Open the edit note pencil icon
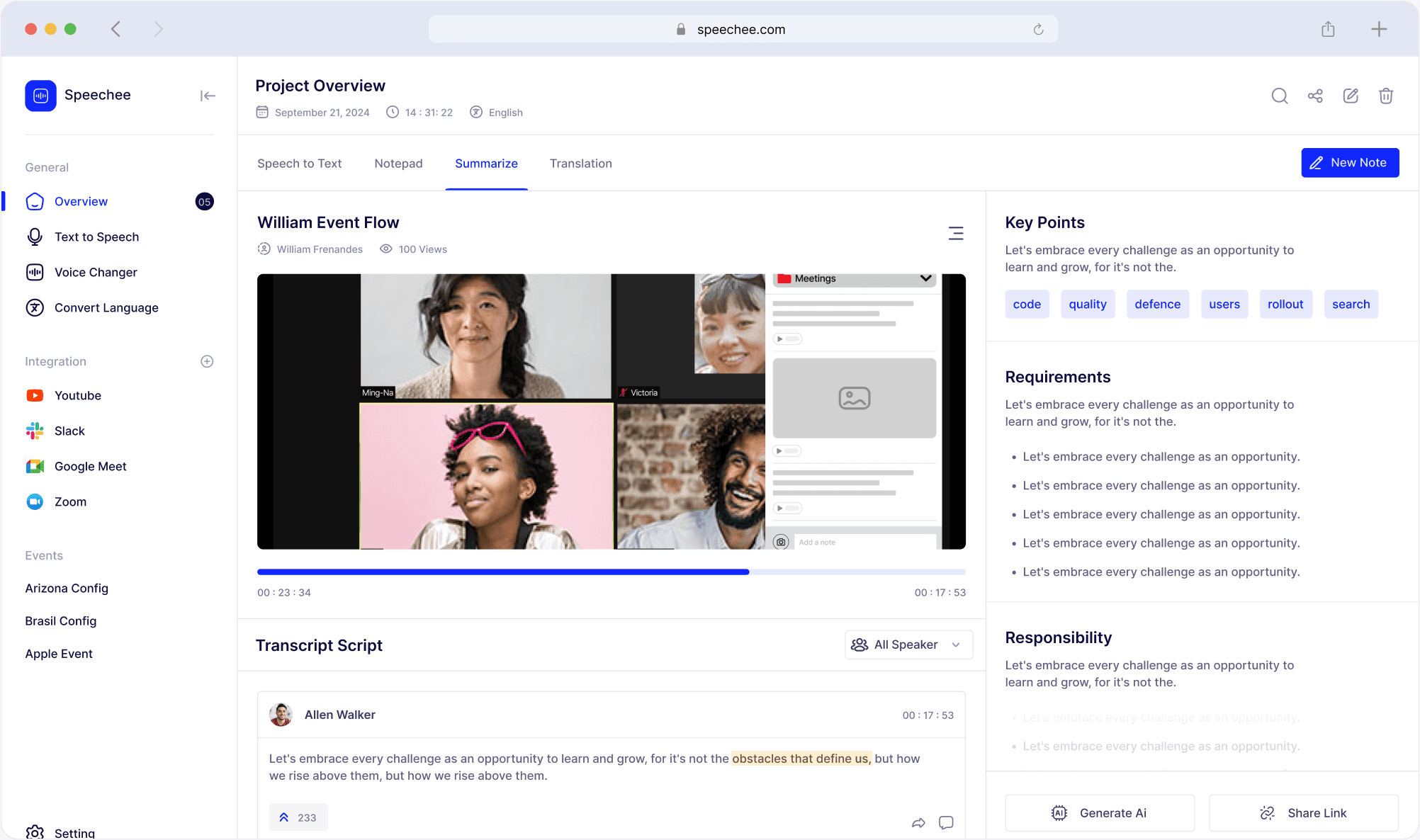The height and width of the screenshot is (840, 1420). click(1351, 96)
